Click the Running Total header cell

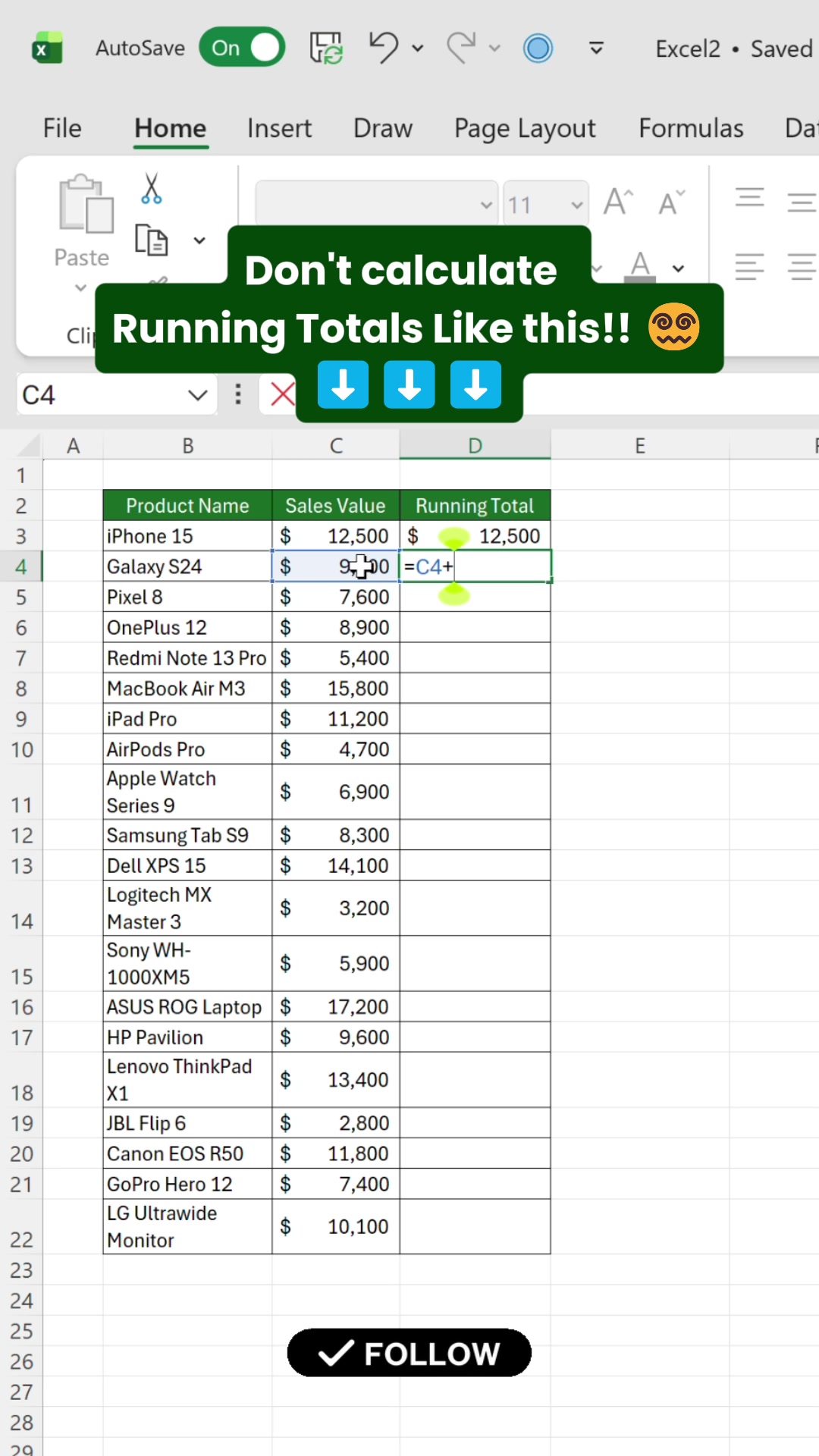[475, 506]
